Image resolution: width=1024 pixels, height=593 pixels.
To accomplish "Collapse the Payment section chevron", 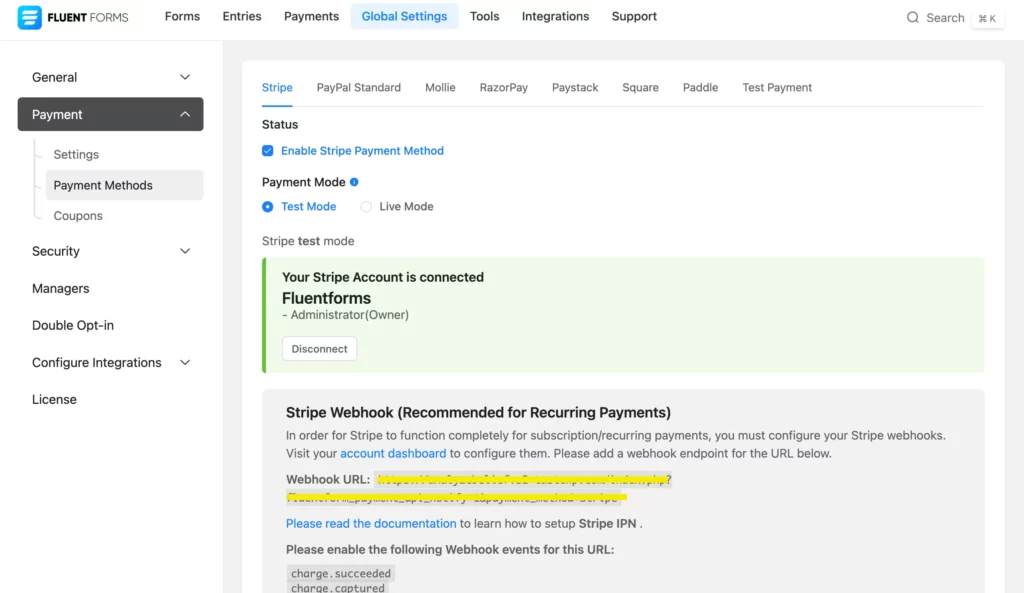I will (x=185, y=114).
